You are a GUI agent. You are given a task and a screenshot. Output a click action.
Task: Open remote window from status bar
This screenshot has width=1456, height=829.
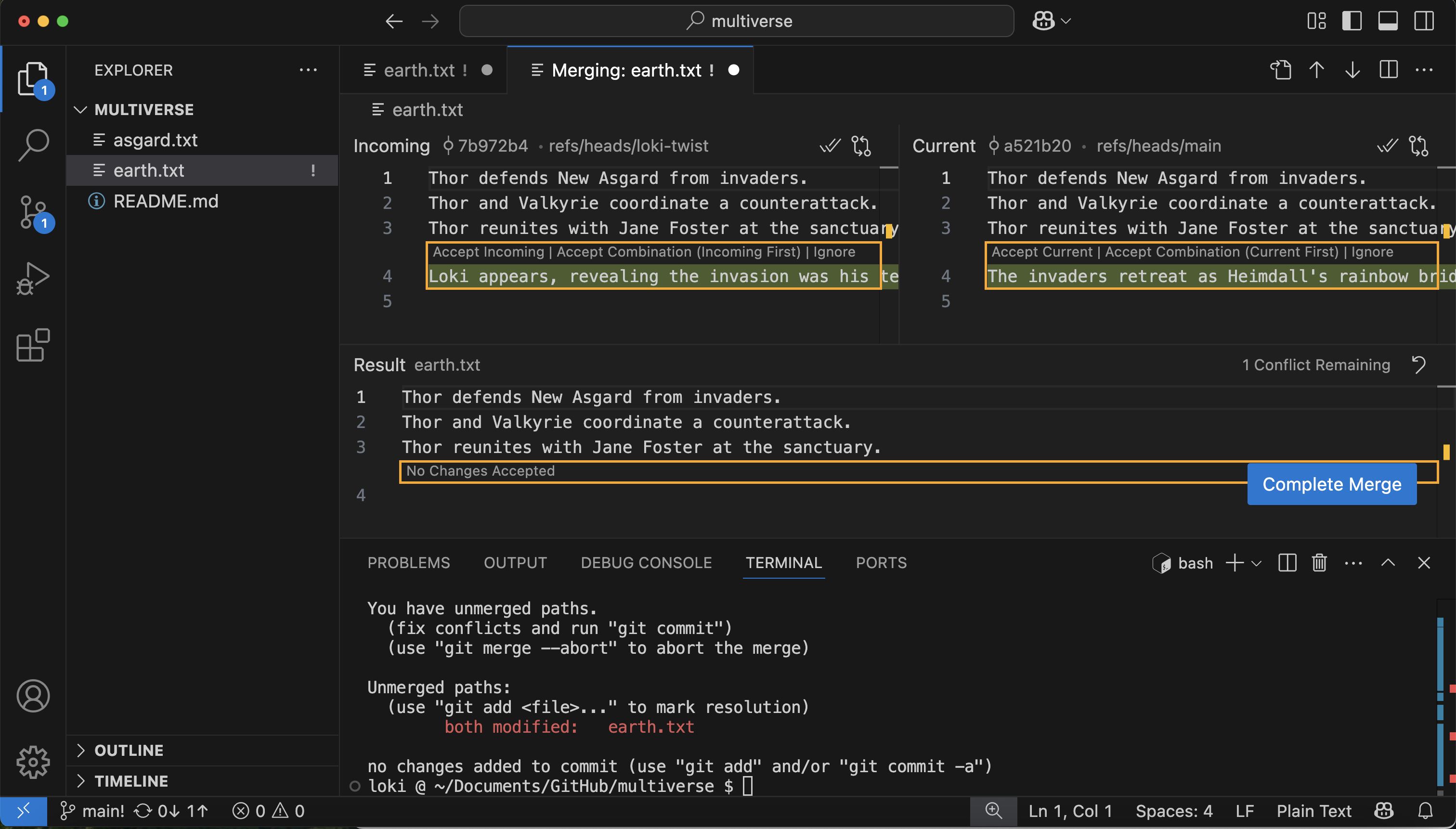tap(23, 811)
